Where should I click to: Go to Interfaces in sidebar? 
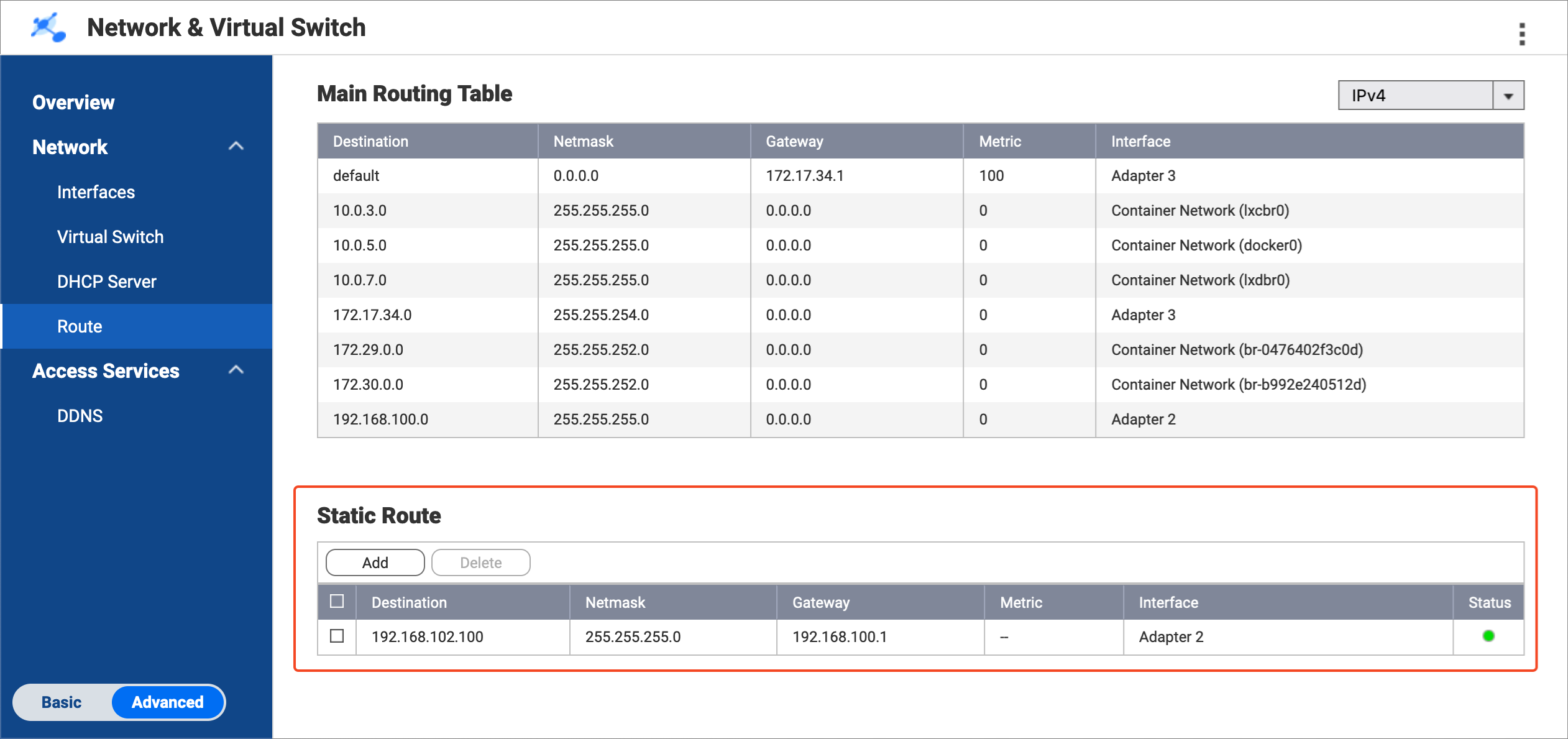[x=96, y=192]
